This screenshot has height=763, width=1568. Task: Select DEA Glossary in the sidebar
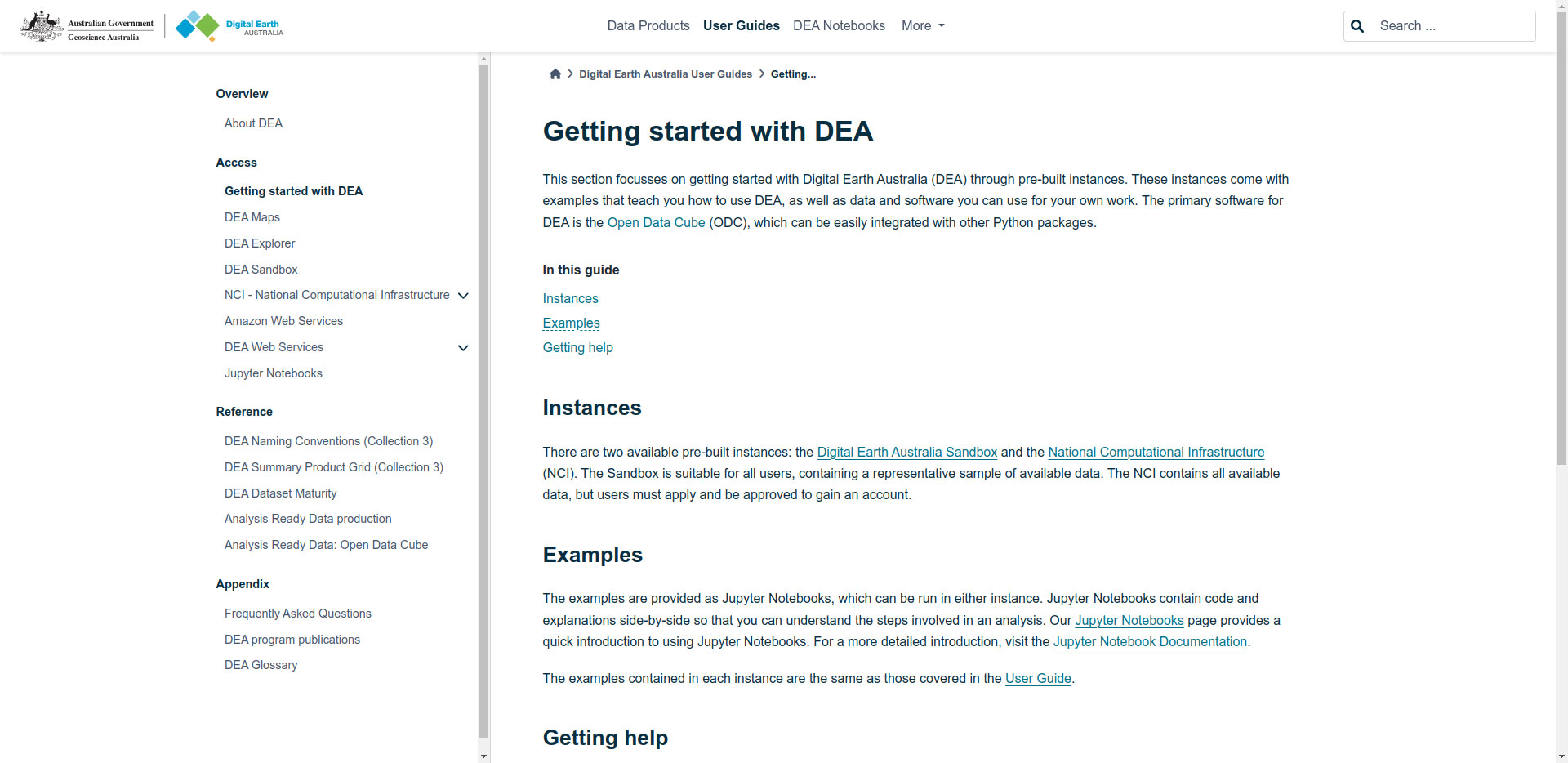(261, 665)
